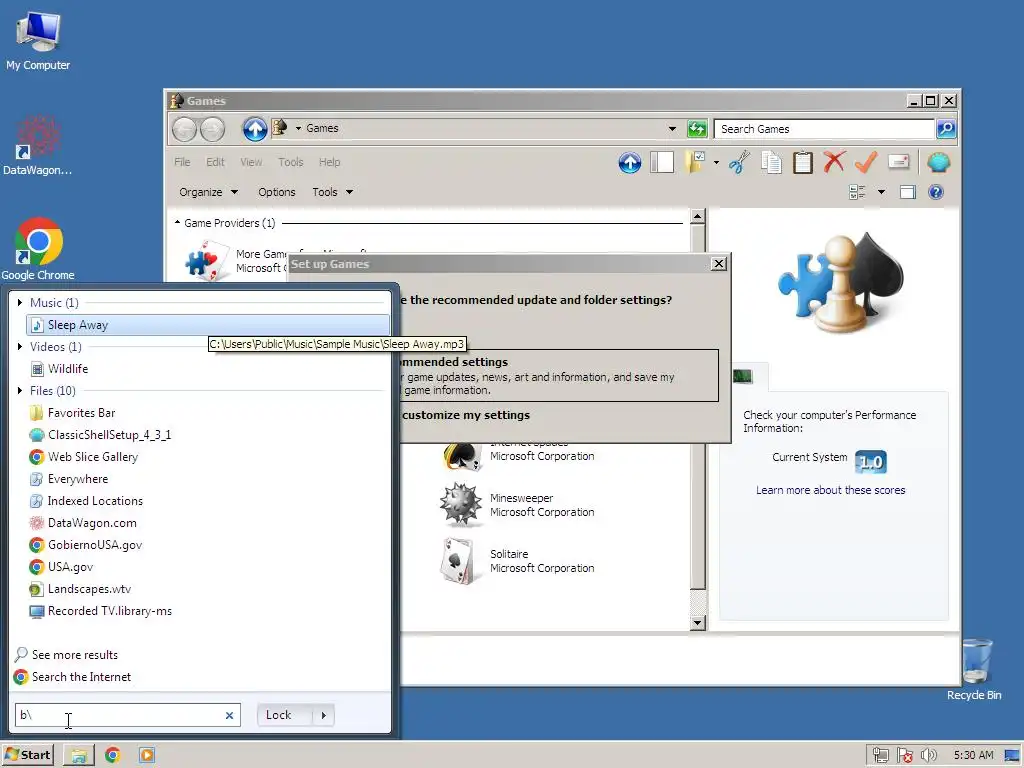Launch Chrome from the taskbar
The height and width of the screenshot is (768, 1024).
(x=112, y=755)
